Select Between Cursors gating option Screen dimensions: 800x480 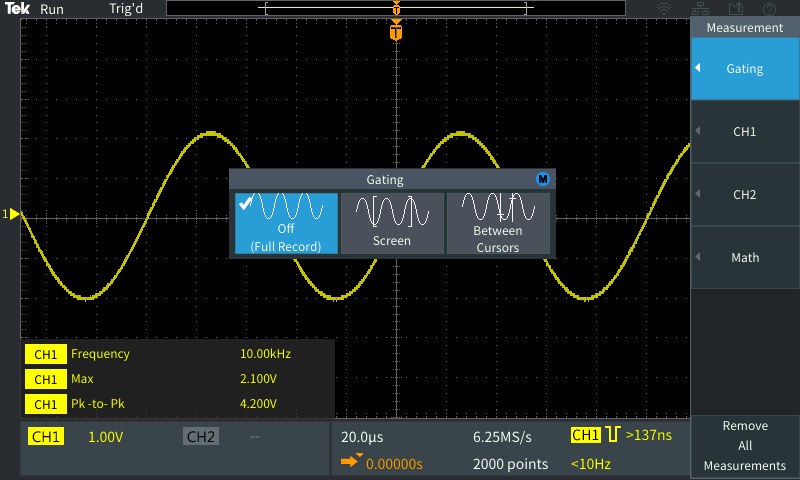click(x=498, y=223)
